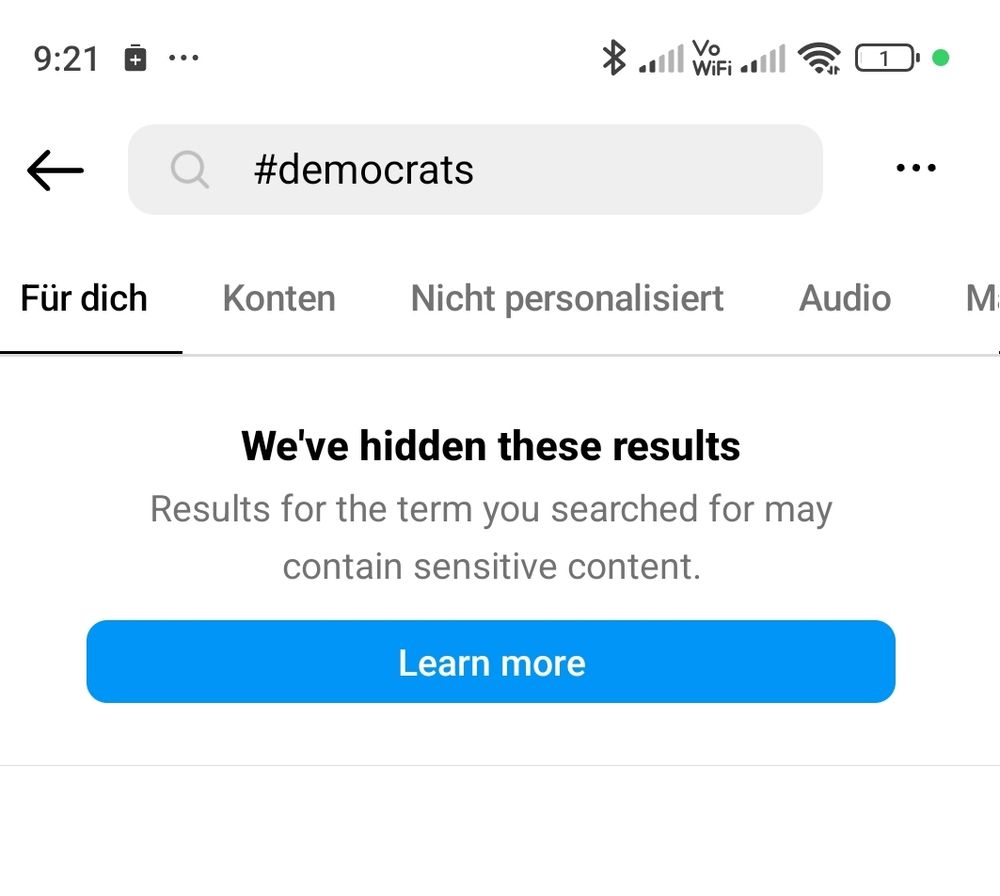
Task: Tap the second cellular signal bars
Action: [763, 60]
